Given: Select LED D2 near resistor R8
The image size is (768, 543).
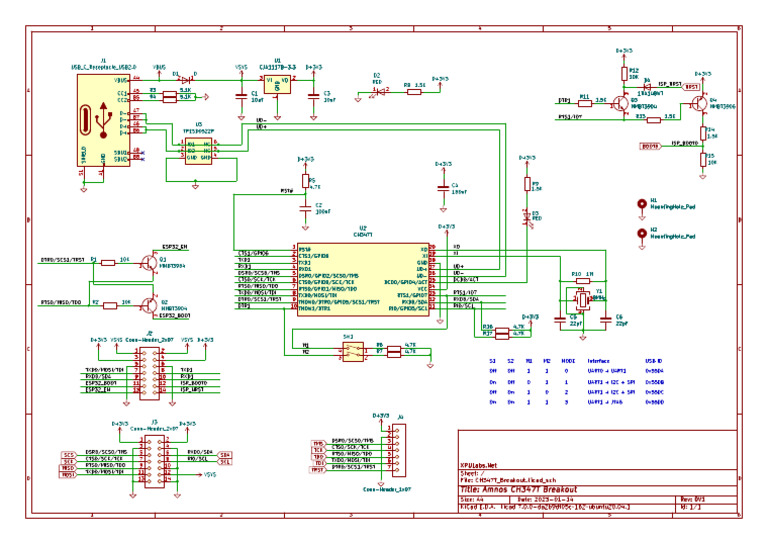Looking at the screenshot, I should [x=379, y=91].
